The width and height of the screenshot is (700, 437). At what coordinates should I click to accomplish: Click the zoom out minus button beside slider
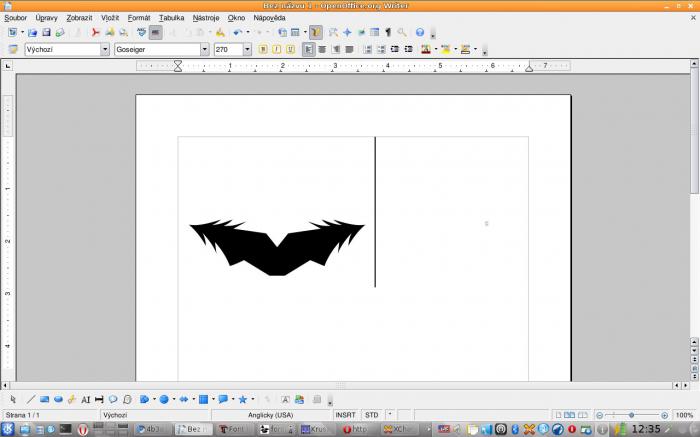(600, 415)
